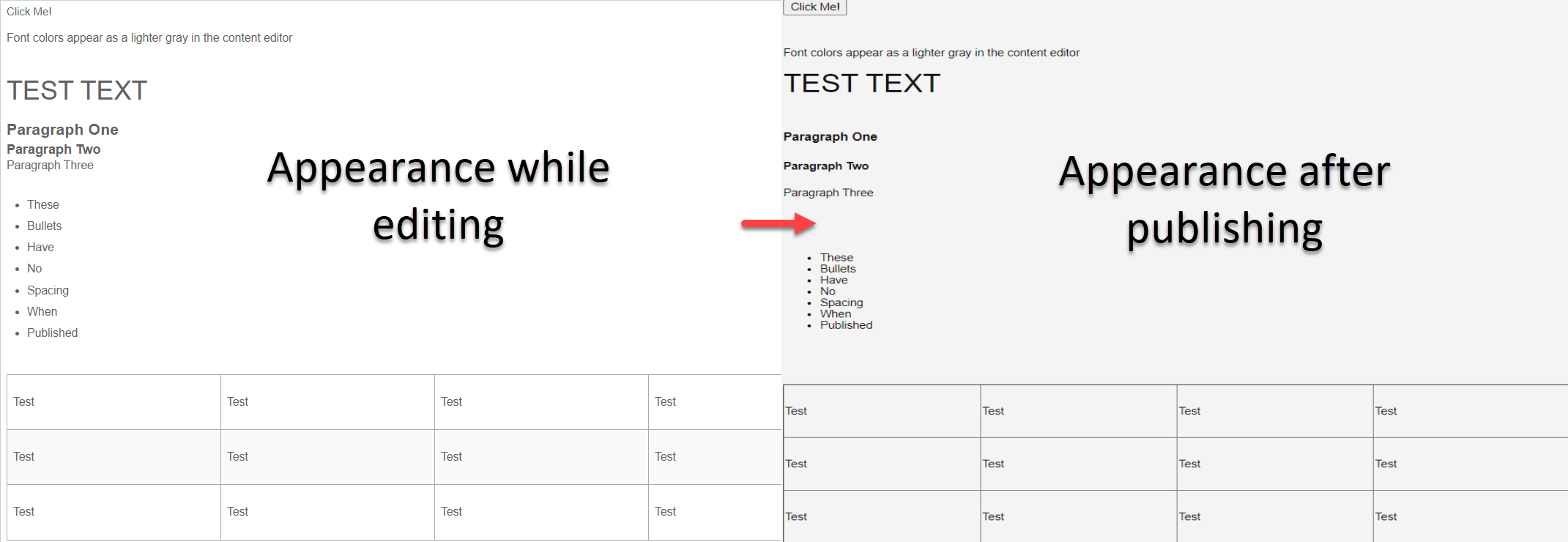Select the Bullets item in published list
The image size is (1568, 542).
tap(837, 269)
